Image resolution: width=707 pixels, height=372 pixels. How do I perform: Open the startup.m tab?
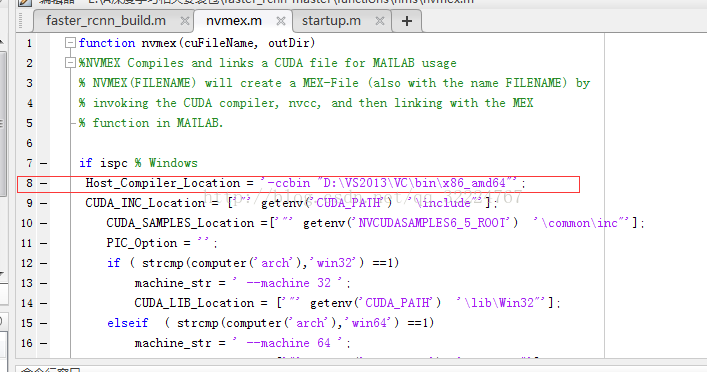[331, 21]
